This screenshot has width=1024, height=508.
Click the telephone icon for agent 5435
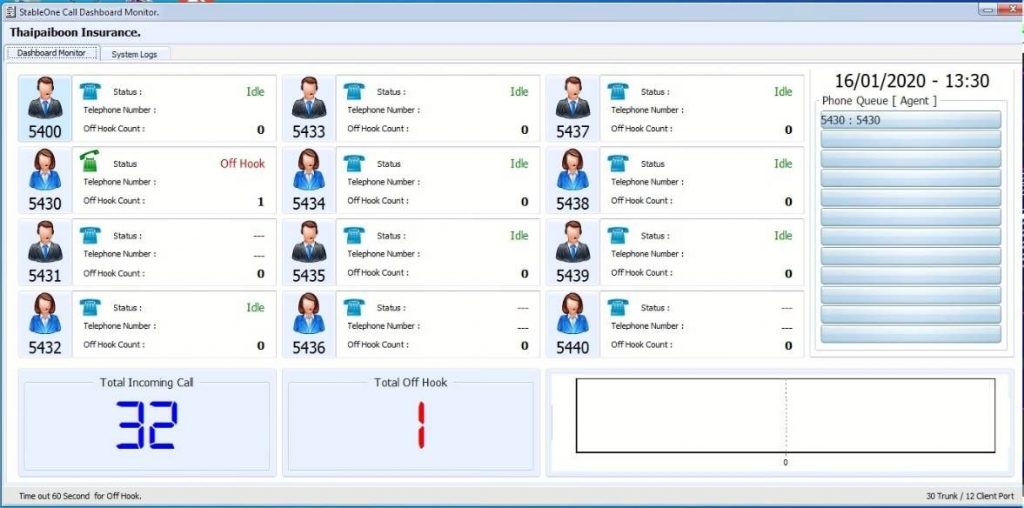(354, 236)
